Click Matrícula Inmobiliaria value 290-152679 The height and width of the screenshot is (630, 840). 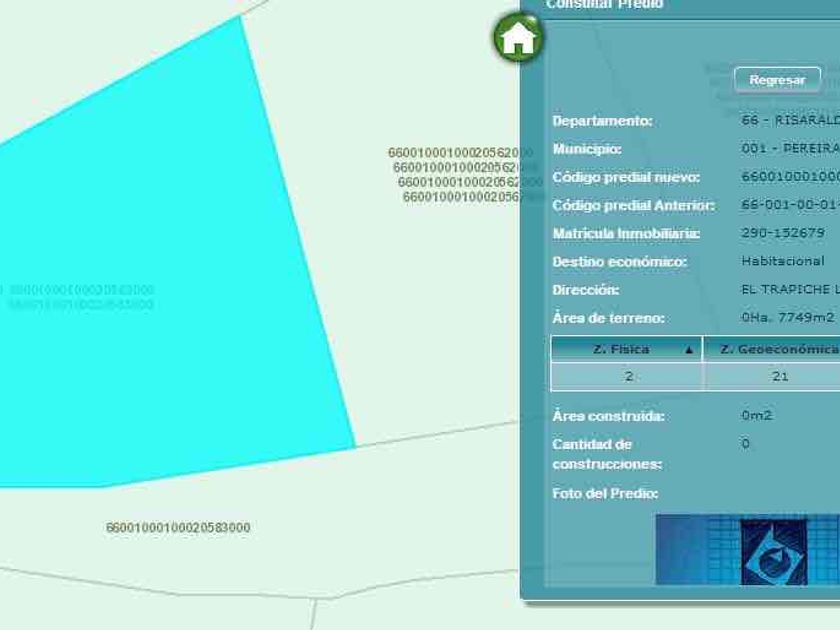[x=783, y=232]
